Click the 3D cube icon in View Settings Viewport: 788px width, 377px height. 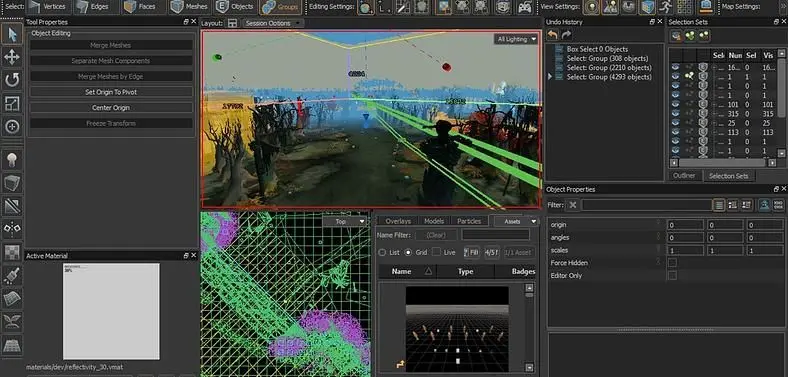point(647,7)
